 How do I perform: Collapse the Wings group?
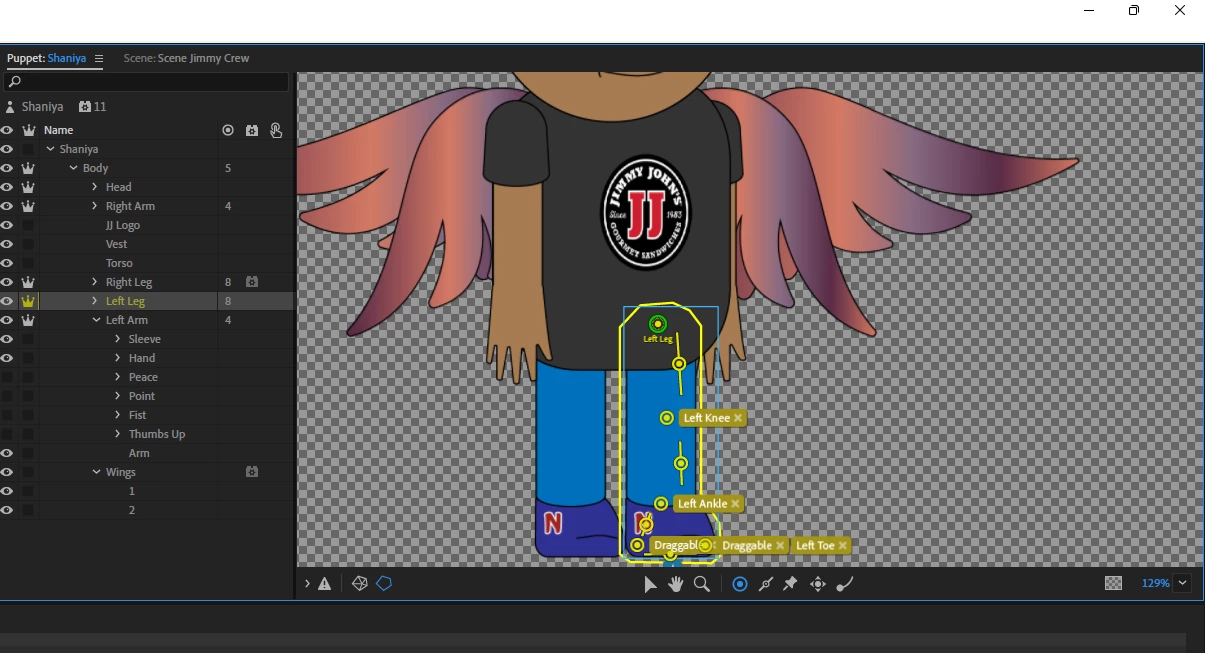[x=96, y=472]
